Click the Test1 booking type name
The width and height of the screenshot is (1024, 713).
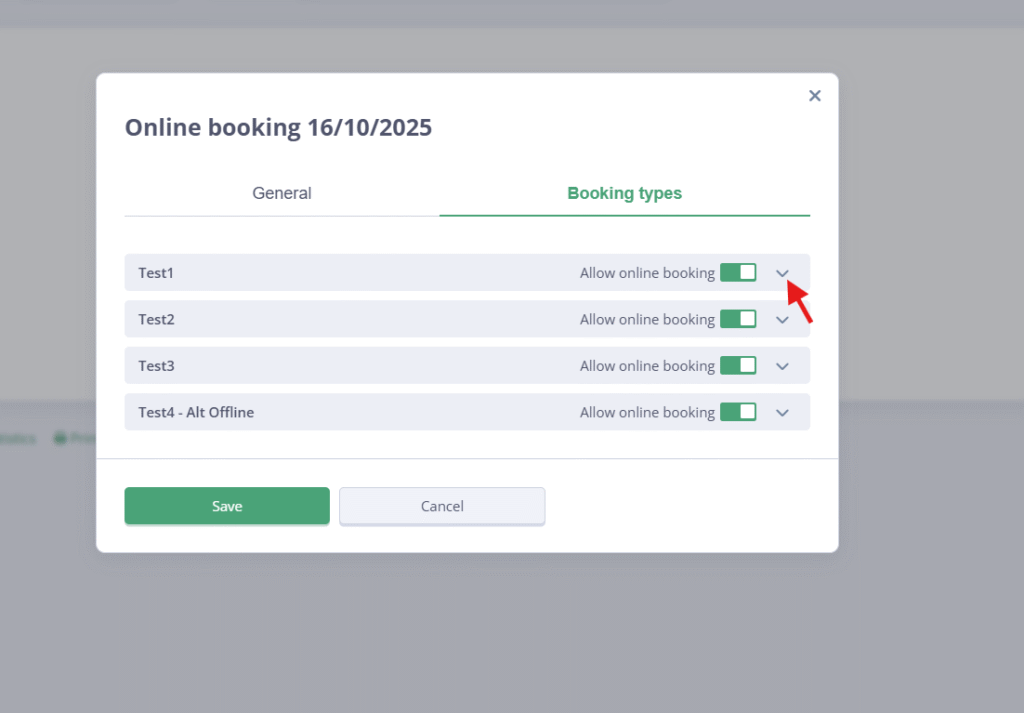point(156,273)
